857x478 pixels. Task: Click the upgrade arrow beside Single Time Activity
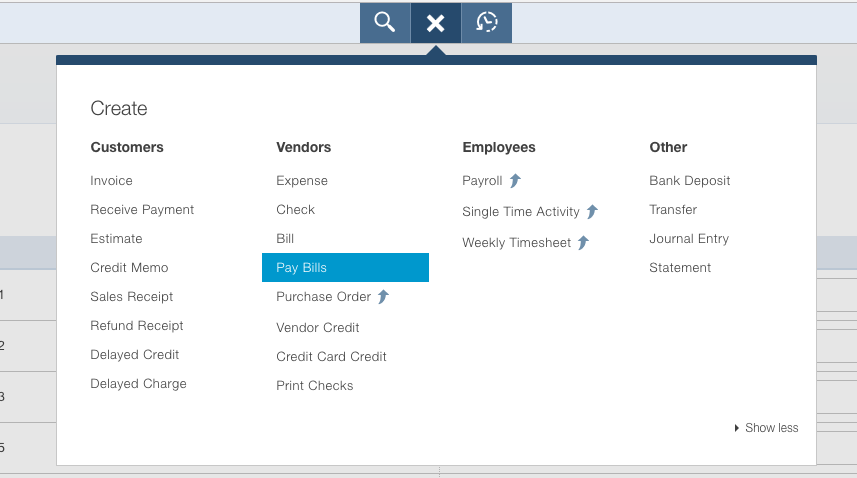pos(592,211)
